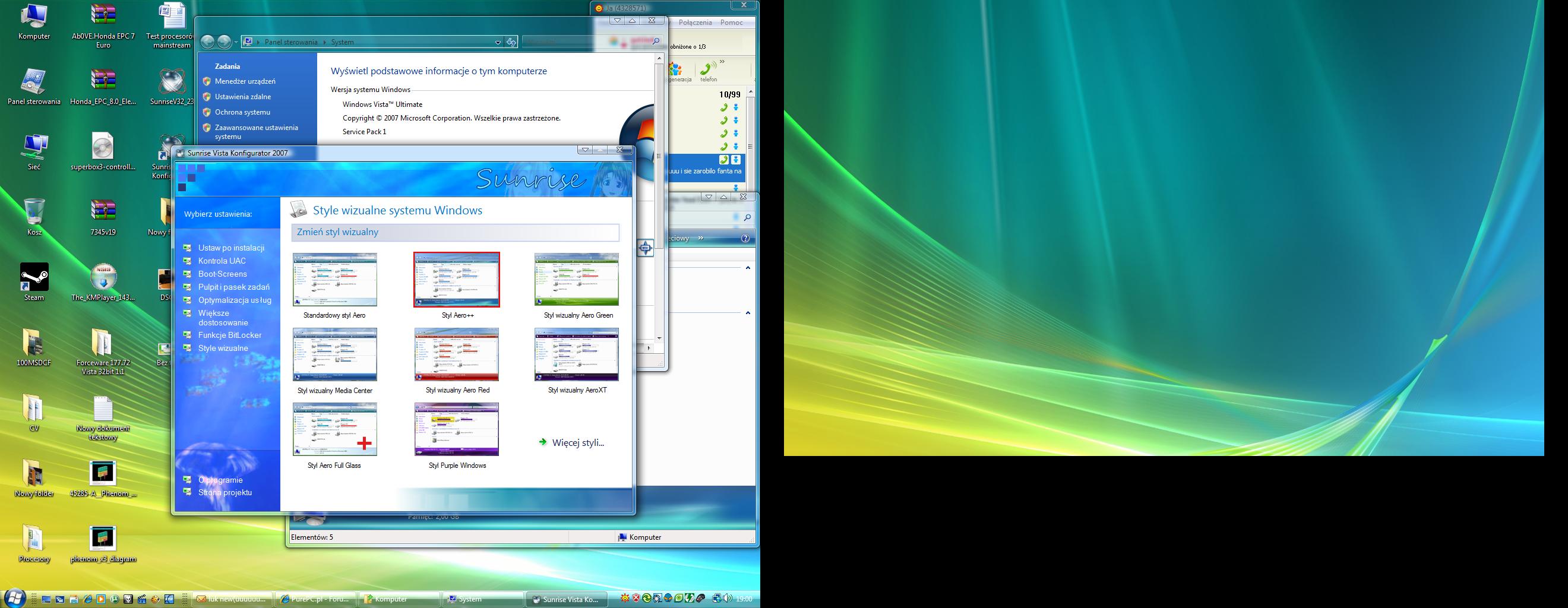Open Panel sterowania desktop icon
The width and height of the screenshot is (1568, 608).
click(34, 87)
